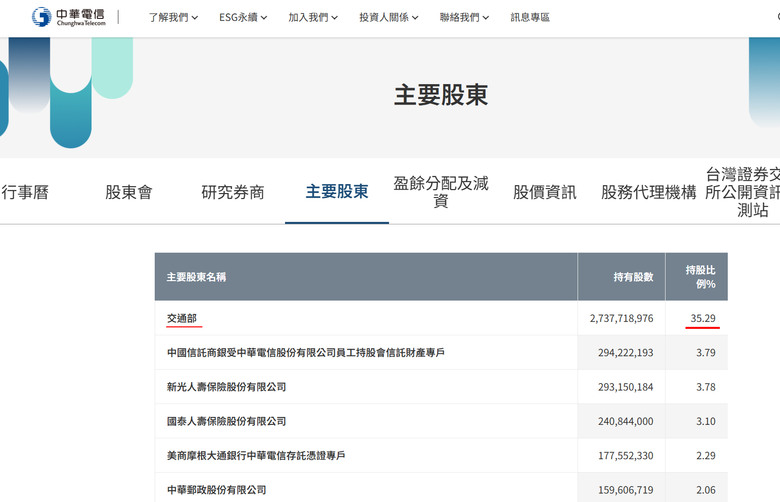This screenshot has width=780, height=502.
Task: Switch to the 行事曆 tab
Action: pyautogui.click(x=25, y=192)
